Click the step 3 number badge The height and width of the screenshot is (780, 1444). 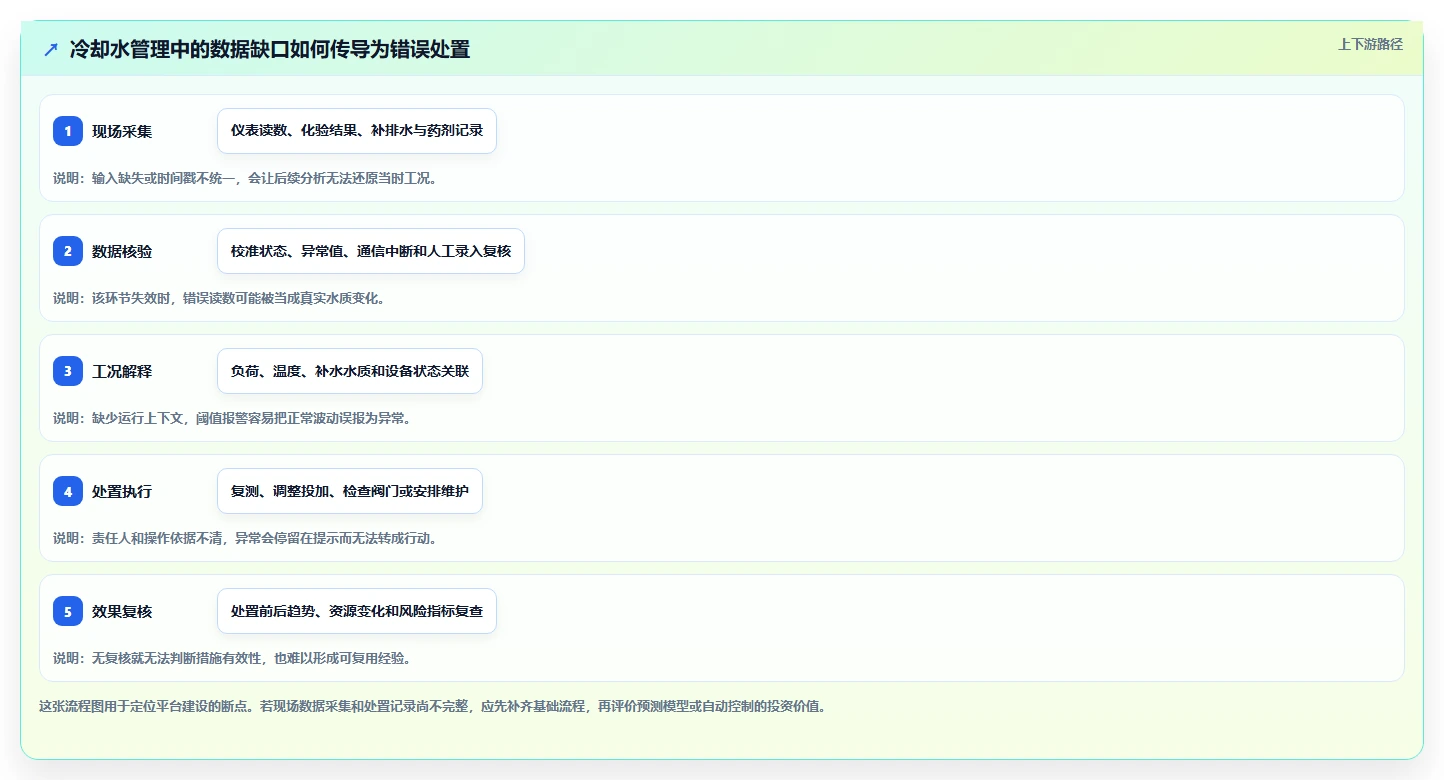point(68,371)
